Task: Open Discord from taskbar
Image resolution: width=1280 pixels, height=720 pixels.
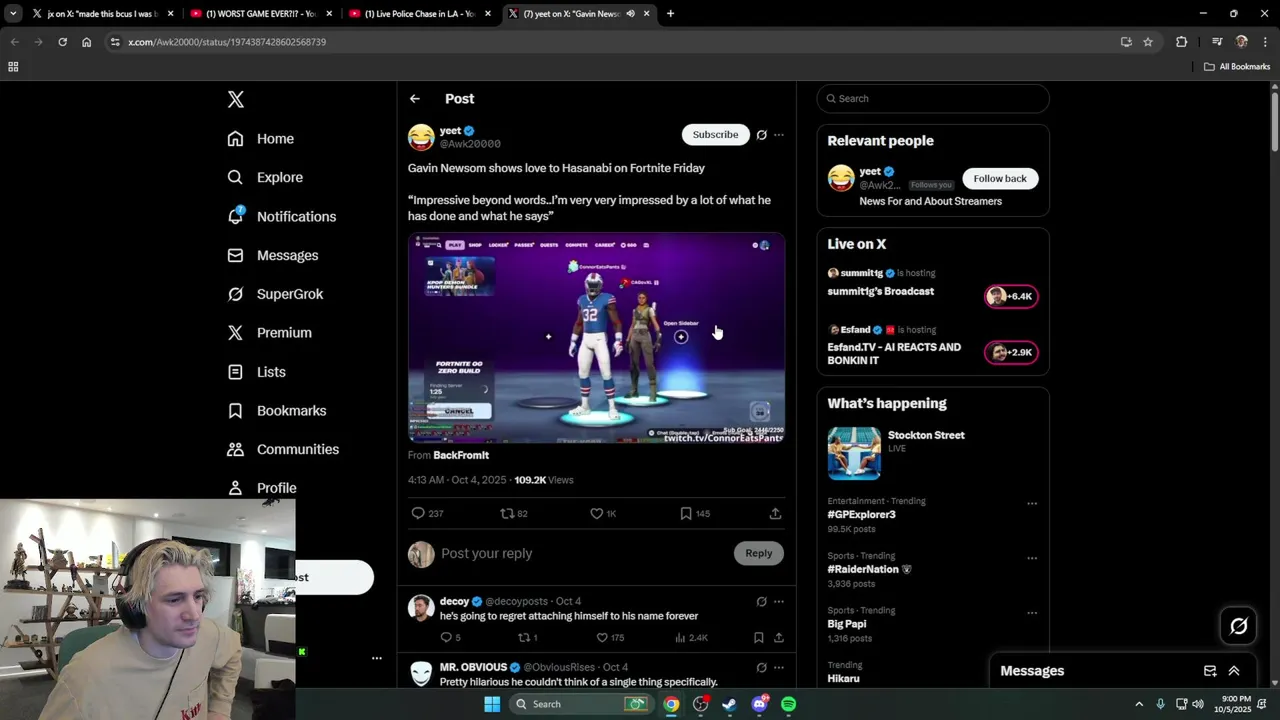Action: [x=760, y=704]
